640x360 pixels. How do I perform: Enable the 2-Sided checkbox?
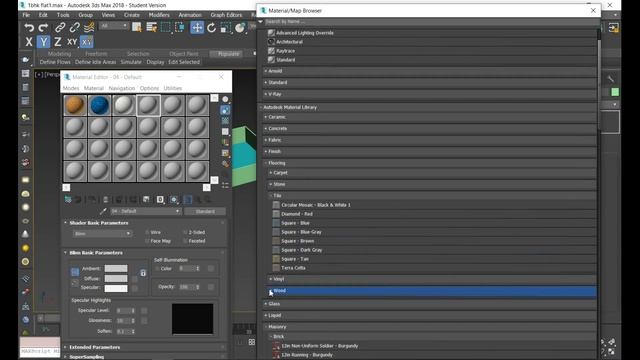pyautogui.click(x=185, y=232)
